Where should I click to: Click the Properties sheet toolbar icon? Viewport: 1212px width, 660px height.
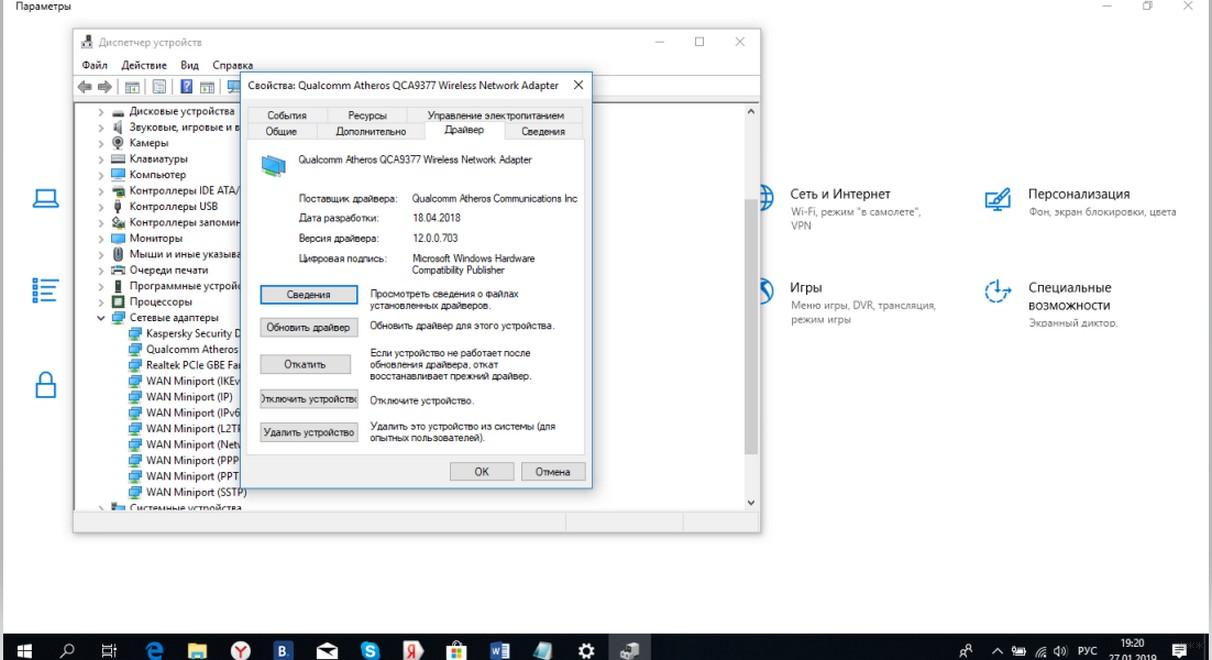[159, 87]
